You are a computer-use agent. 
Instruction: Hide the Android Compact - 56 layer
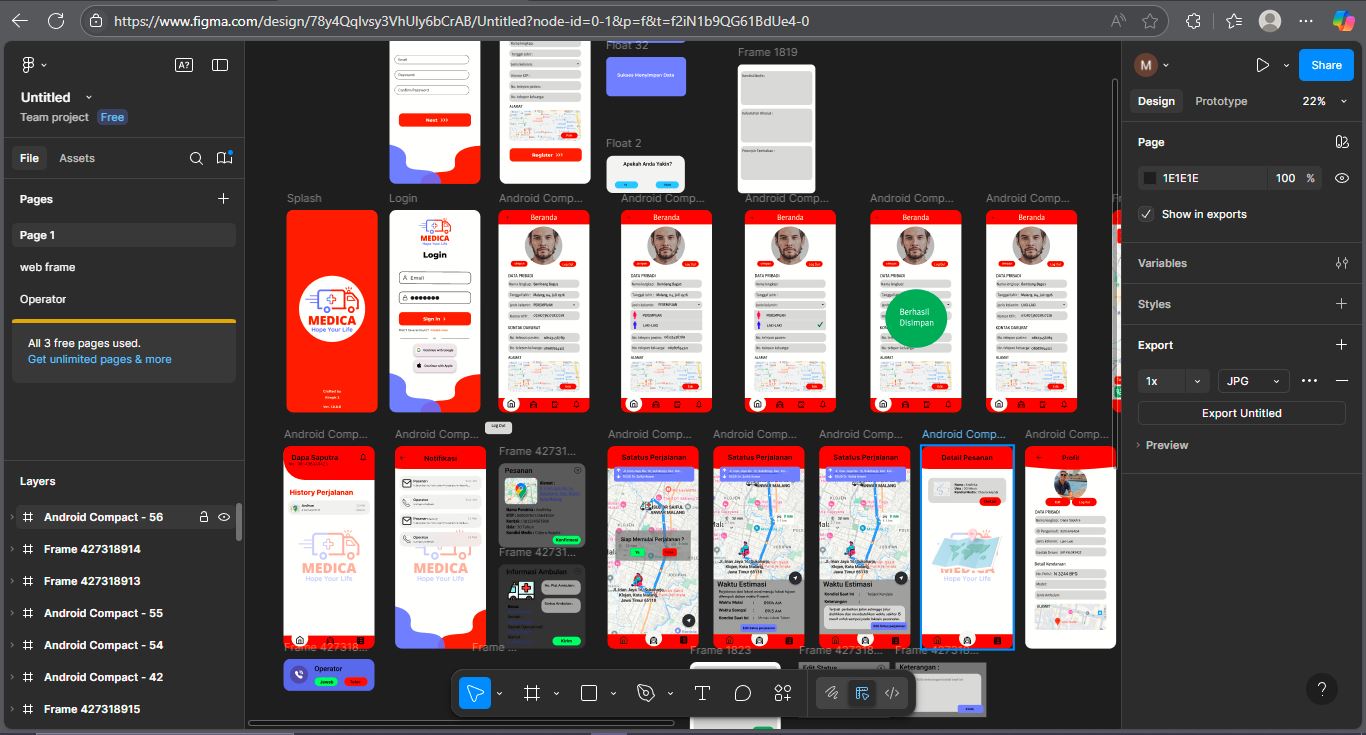point(224,517)
